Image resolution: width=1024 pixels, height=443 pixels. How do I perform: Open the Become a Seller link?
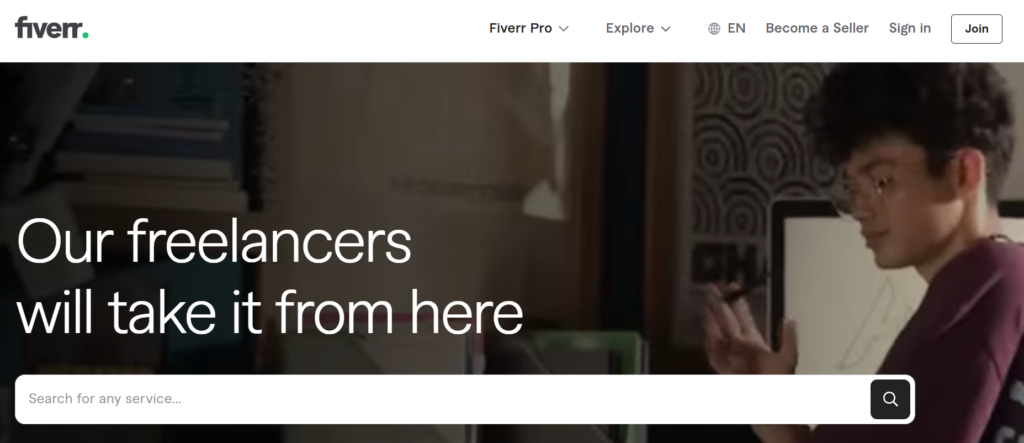point(817,28)
